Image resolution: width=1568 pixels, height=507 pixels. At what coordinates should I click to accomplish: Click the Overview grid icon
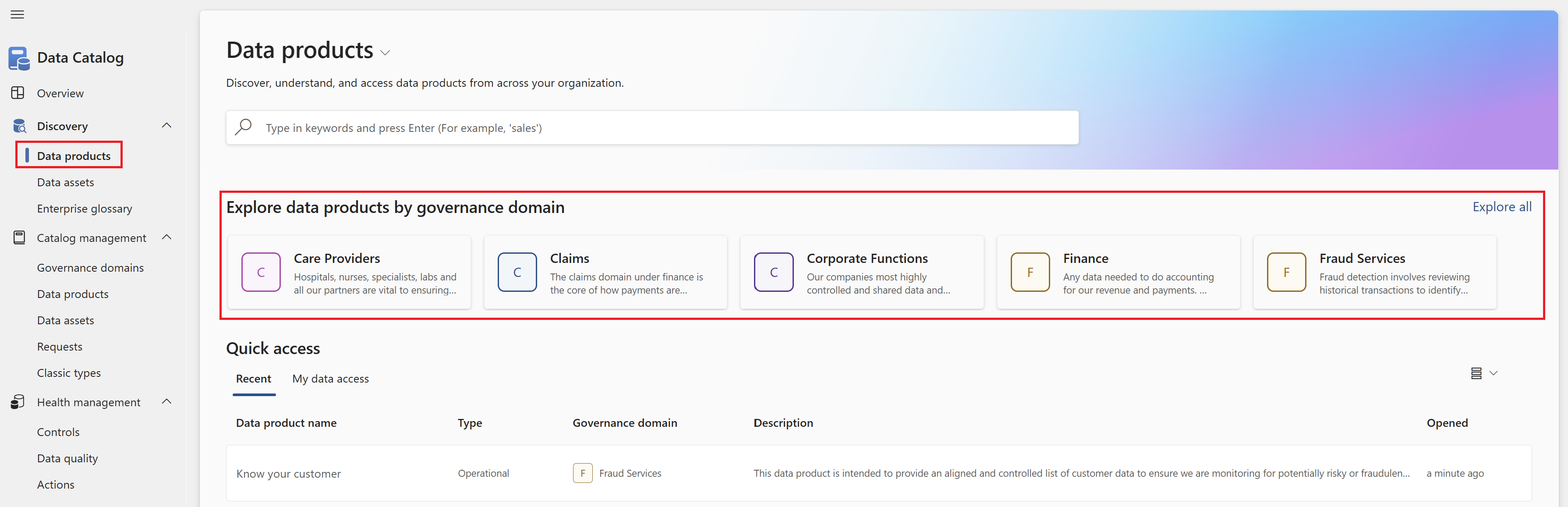point(18,92)
